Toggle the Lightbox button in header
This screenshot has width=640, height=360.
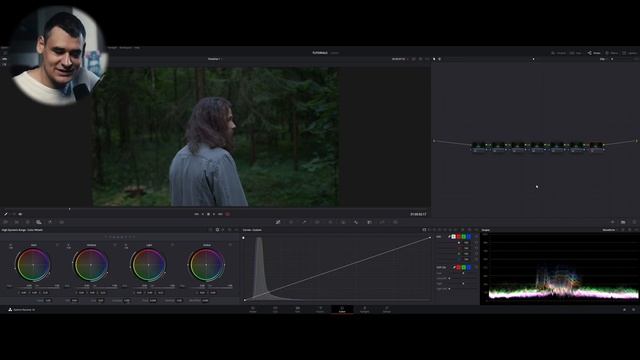tap(629, 53)
